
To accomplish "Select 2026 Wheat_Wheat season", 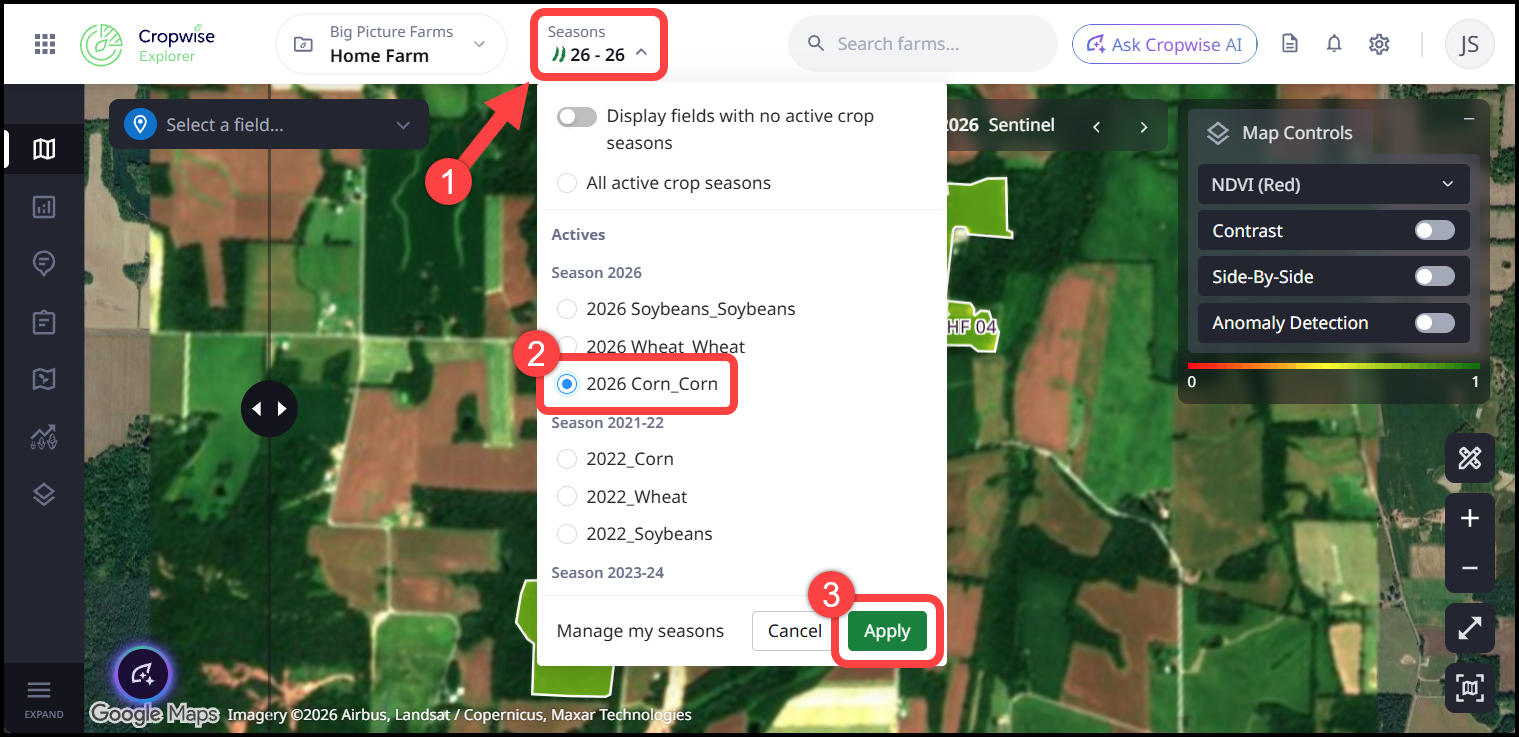I will (567, 346).
